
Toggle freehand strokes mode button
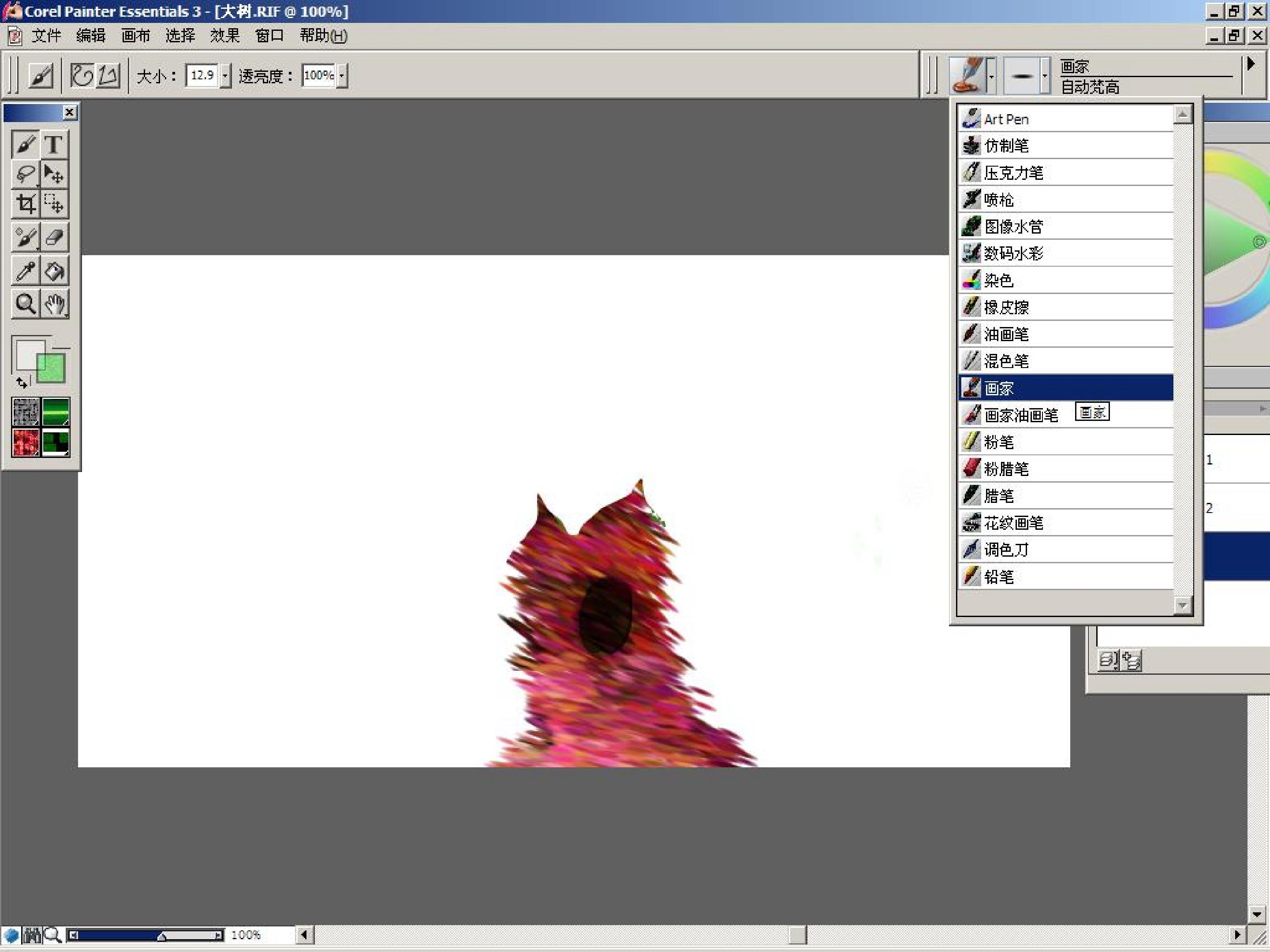coord(82,75)
